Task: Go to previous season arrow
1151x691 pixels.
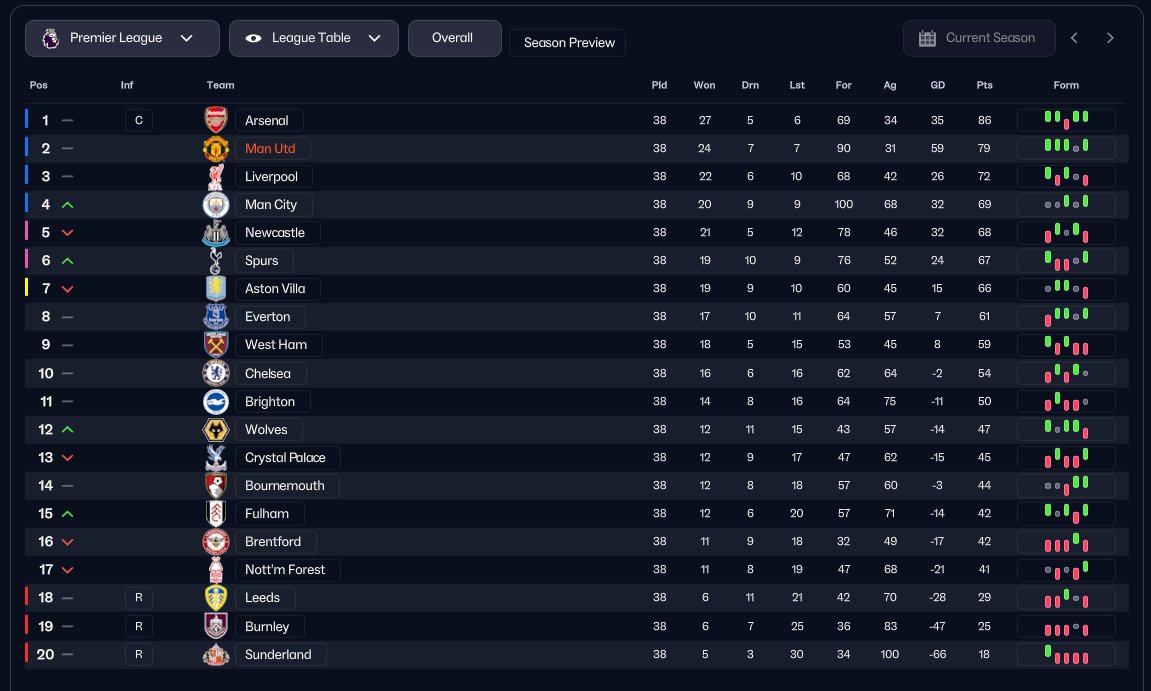Action: (1074, 38)
